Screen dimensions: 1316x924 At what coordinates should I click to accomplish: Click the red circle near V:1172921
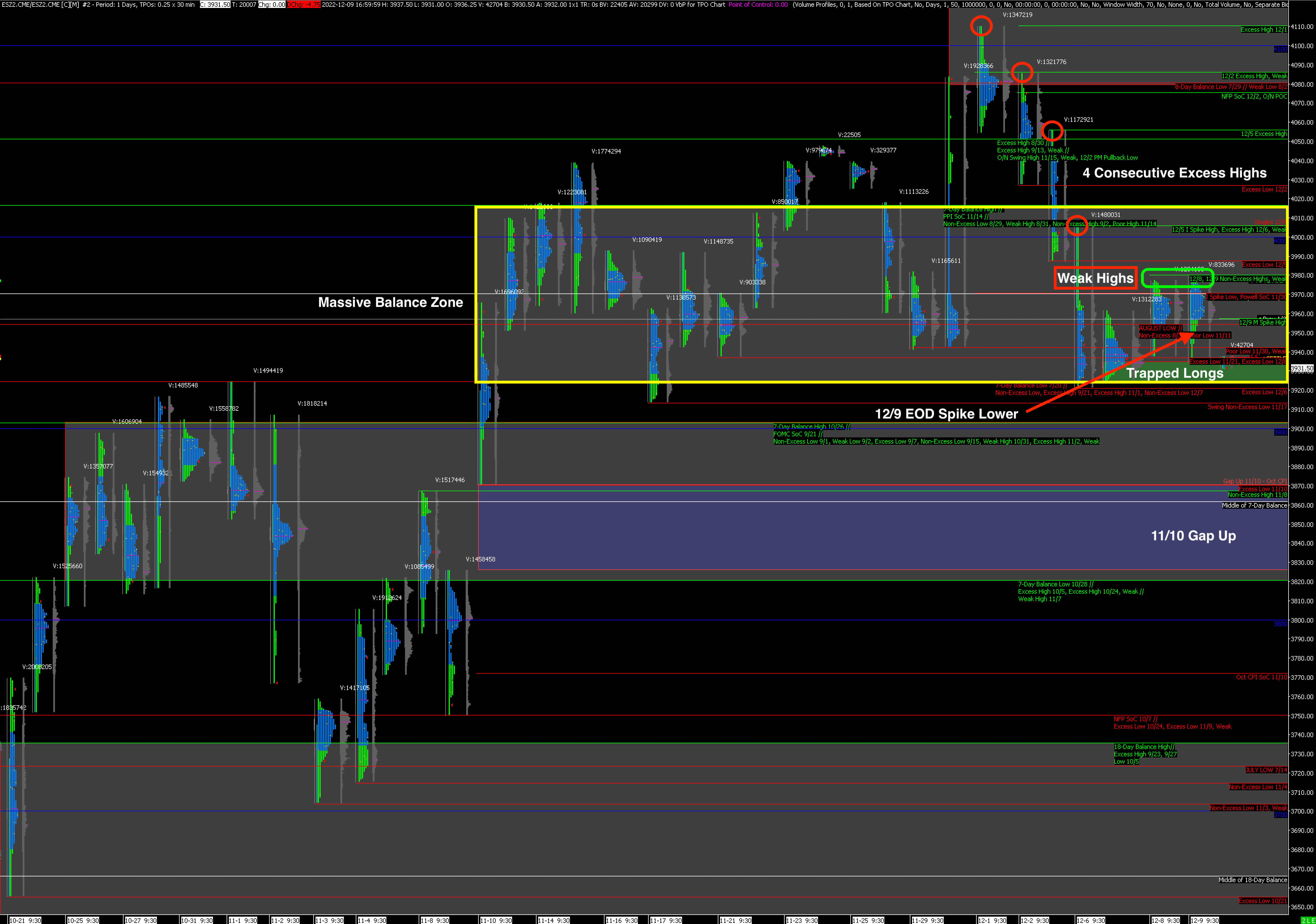(1052, 131)
